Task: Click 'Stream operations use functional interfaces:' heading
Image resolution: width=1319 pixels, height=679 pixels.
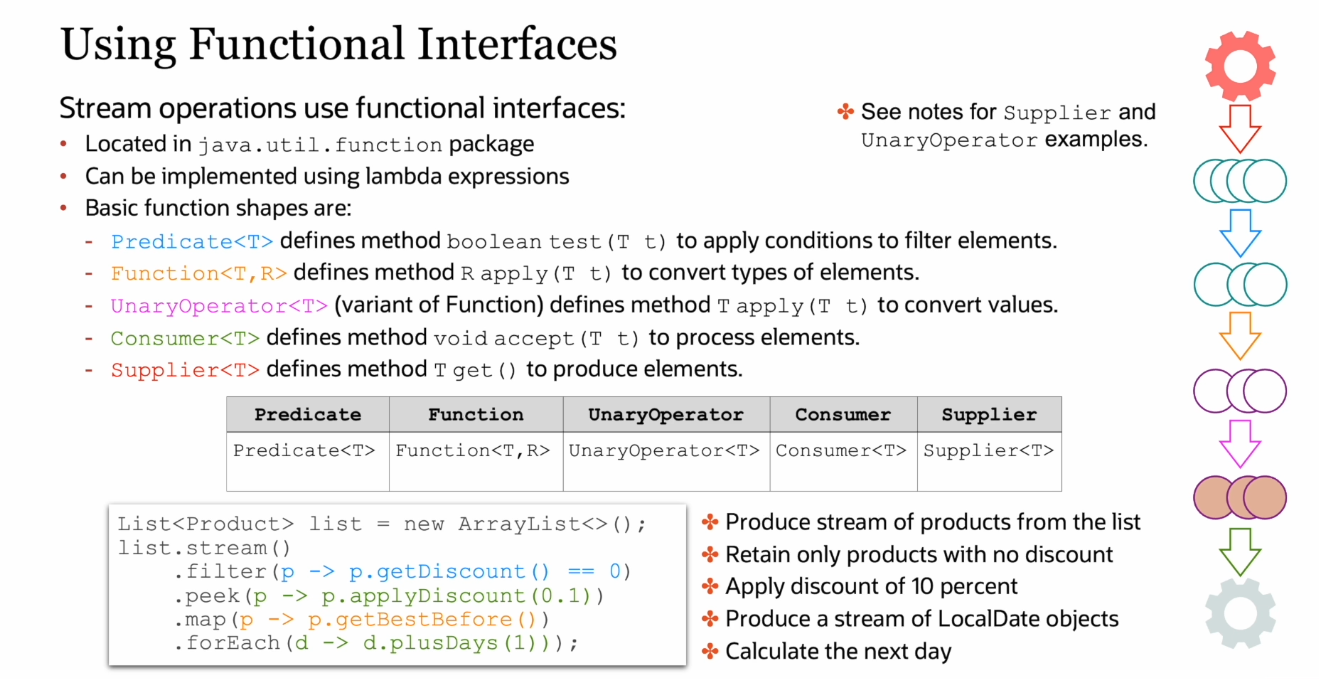Action: [343, 108]
